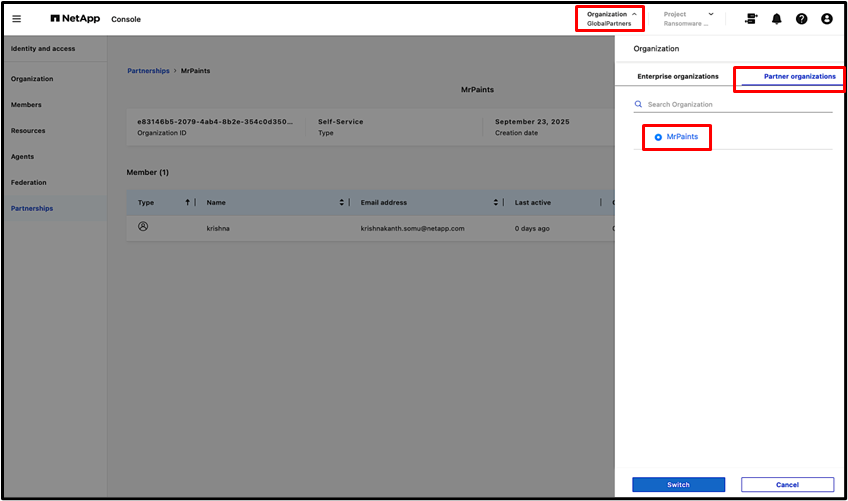The image size is (848, 501).
Task: Click the '0 days ago' cell
Action: pyautogui.click(x=532, y=228)
